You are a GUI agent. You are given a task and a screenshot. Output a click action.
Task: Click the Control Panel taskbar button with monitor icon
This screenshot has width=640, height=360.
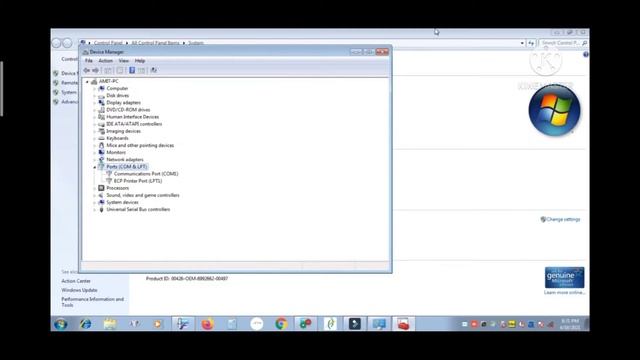click(379, 324)
